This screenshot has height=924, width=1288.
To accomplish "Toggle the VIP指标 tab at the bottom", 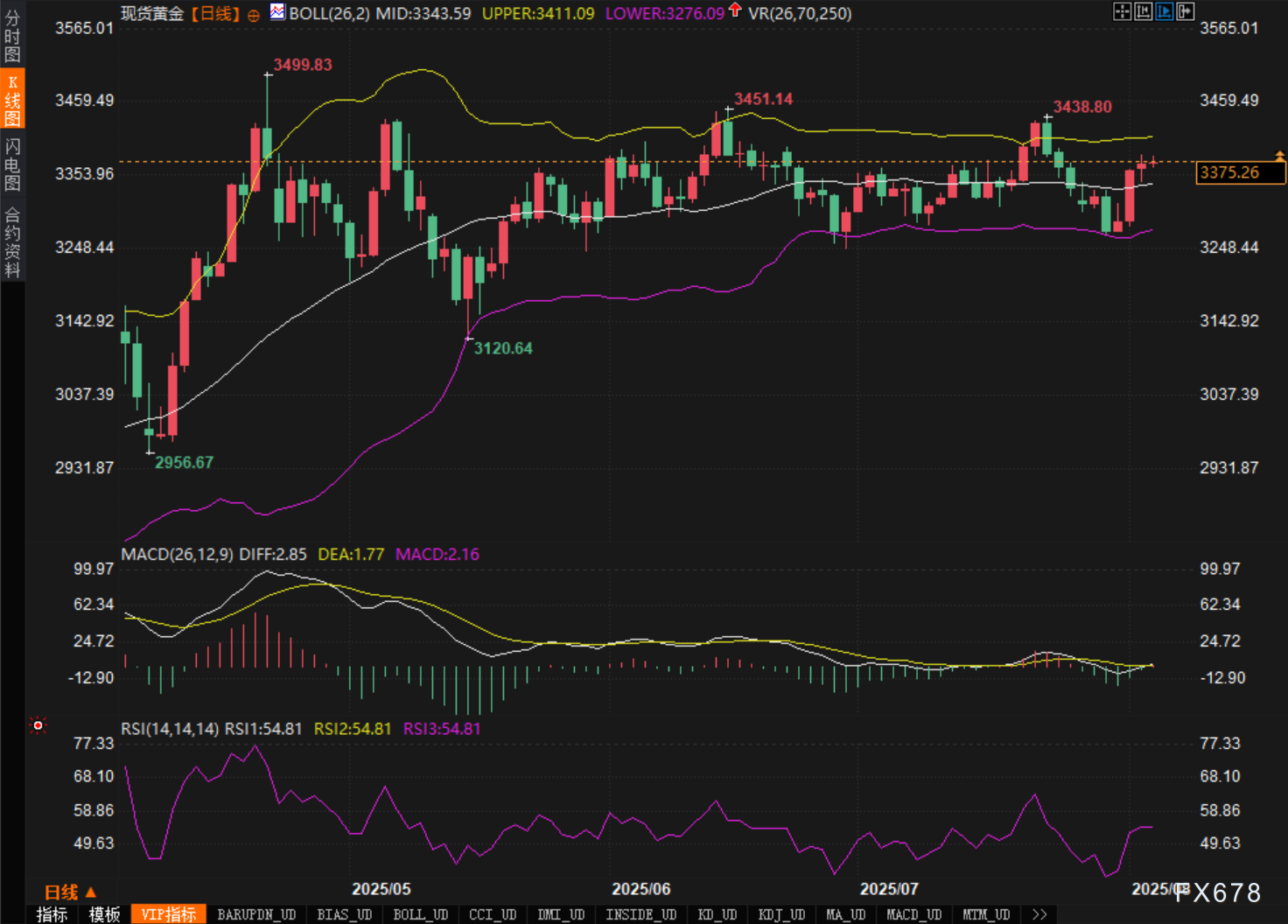I will [168, 914].
